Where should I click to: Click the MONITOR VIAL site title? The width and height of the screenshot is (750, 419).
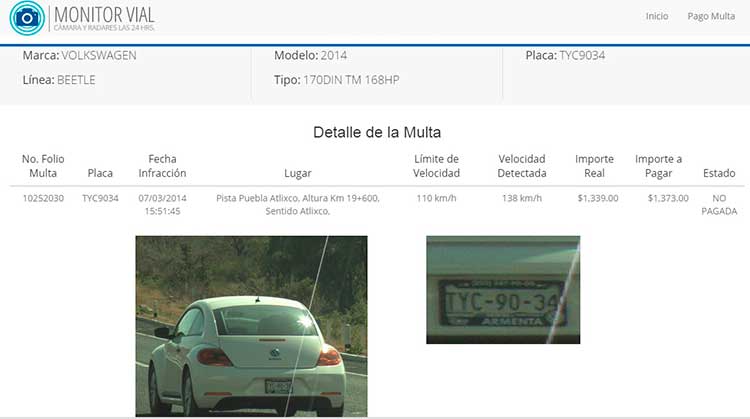[x=104, y=14]
